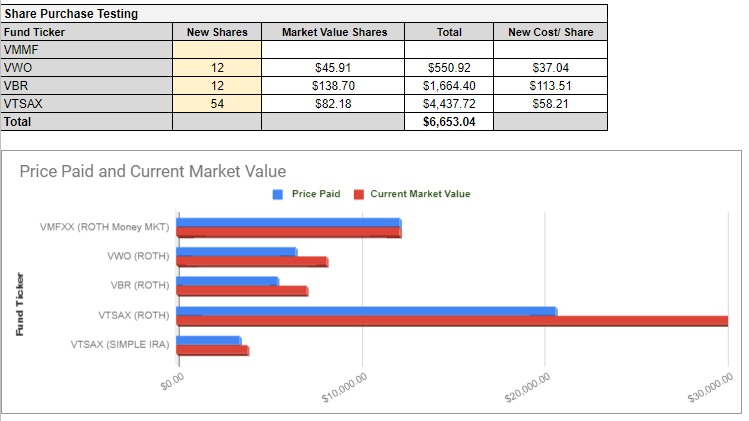The image size is (749, 421).
Task: Click the blue VMFXX Price Paid bar
Action: (x=288, y=223)
